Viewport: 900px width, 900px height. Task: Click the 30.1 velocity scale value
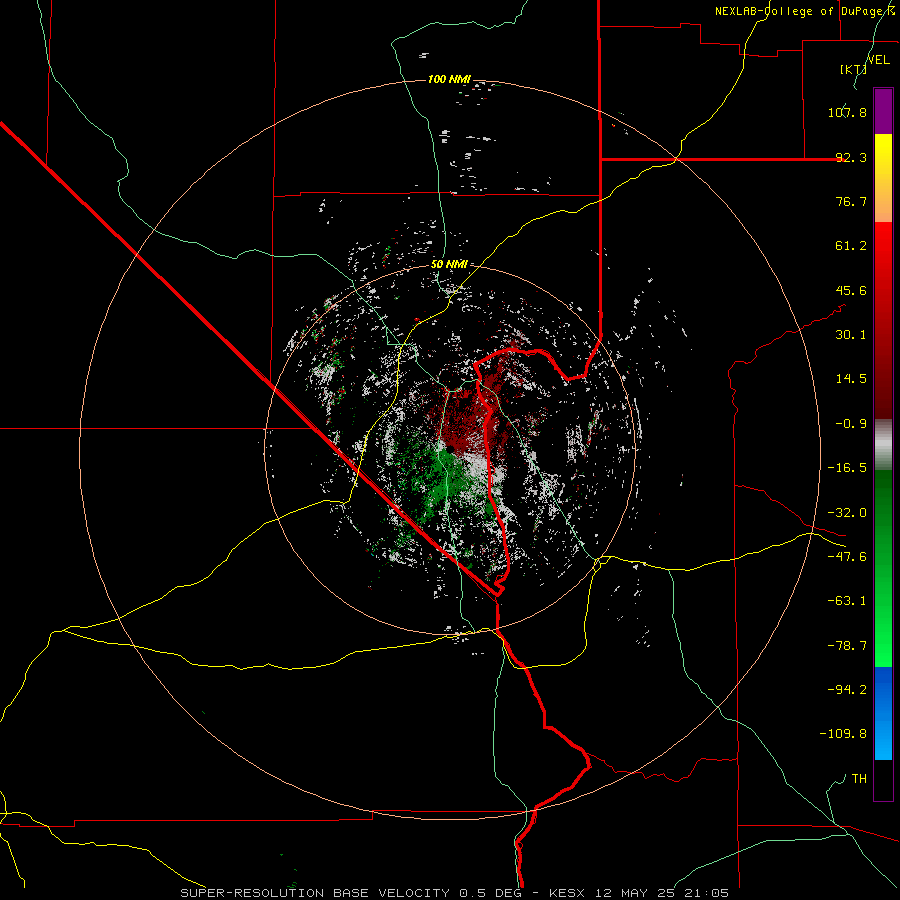(x=851, y=335)
